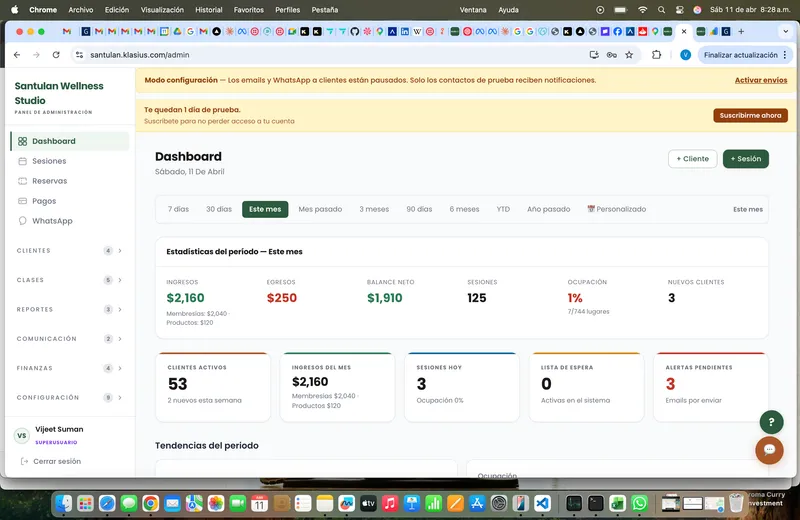The image size is (800, 520).
Task: Expand the Configuración sidebar group
Action: tap(70, 398)
